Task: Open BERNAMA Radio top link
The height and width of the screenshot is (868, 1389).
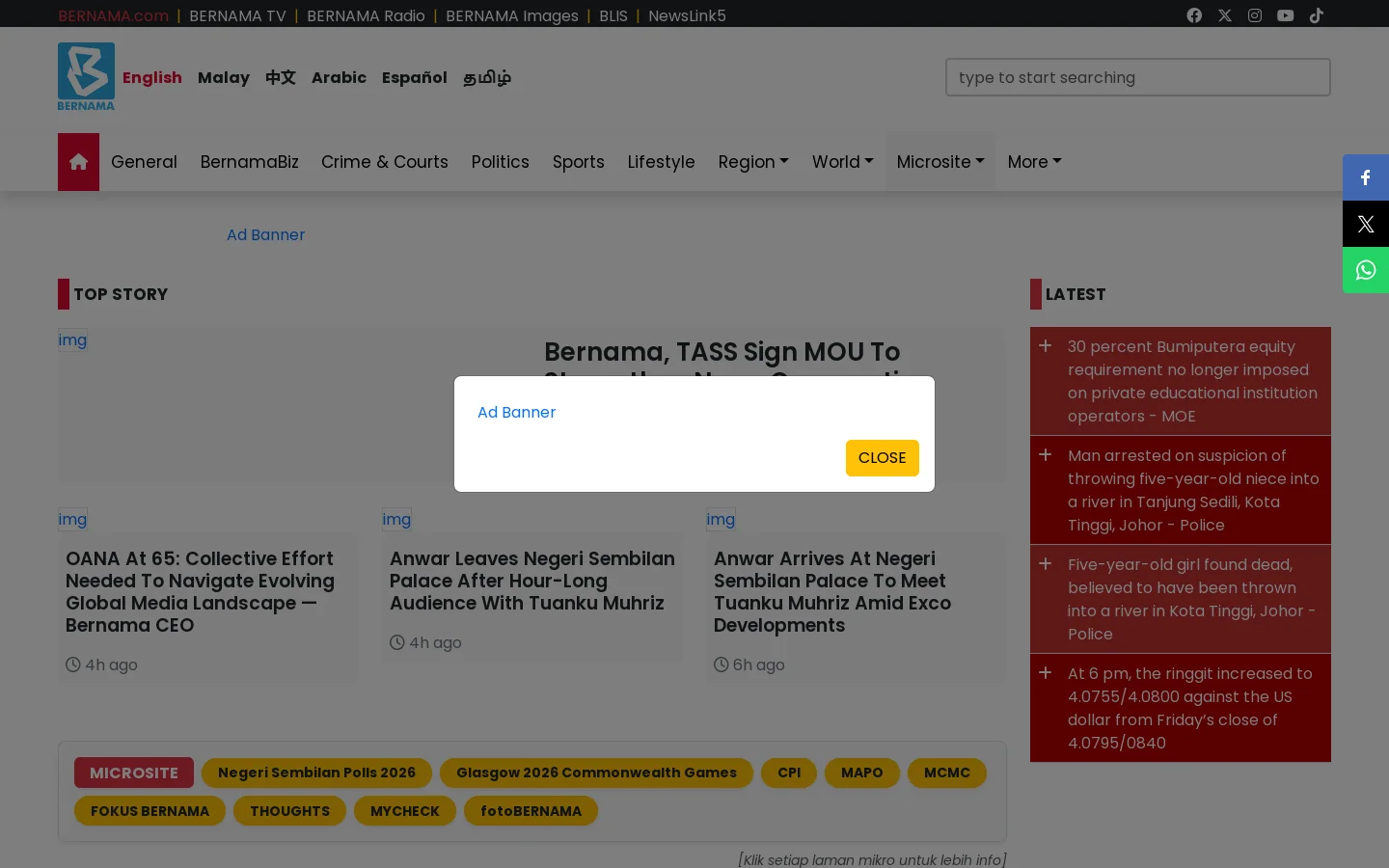Action: coord(366,15)
